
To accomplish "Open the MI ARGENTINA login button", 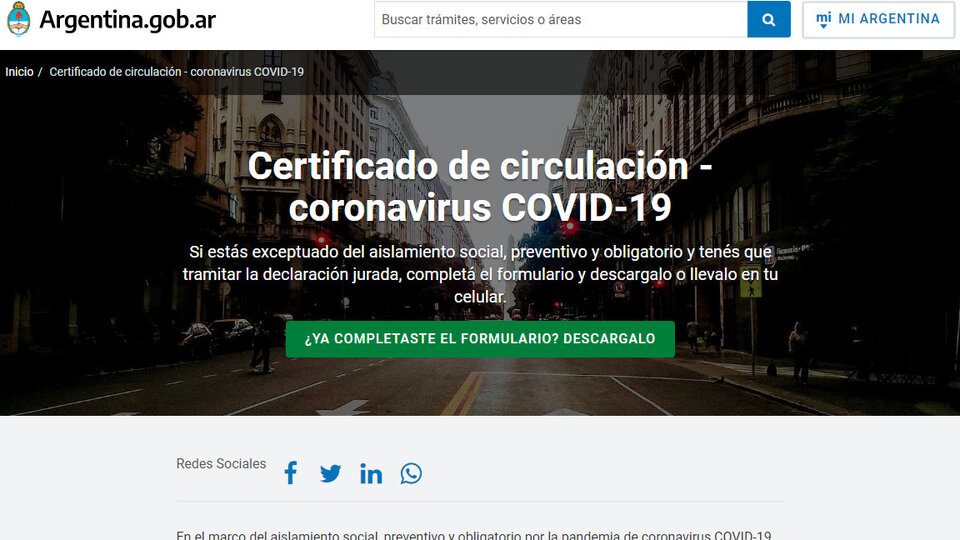I will [x=879, y=19].
